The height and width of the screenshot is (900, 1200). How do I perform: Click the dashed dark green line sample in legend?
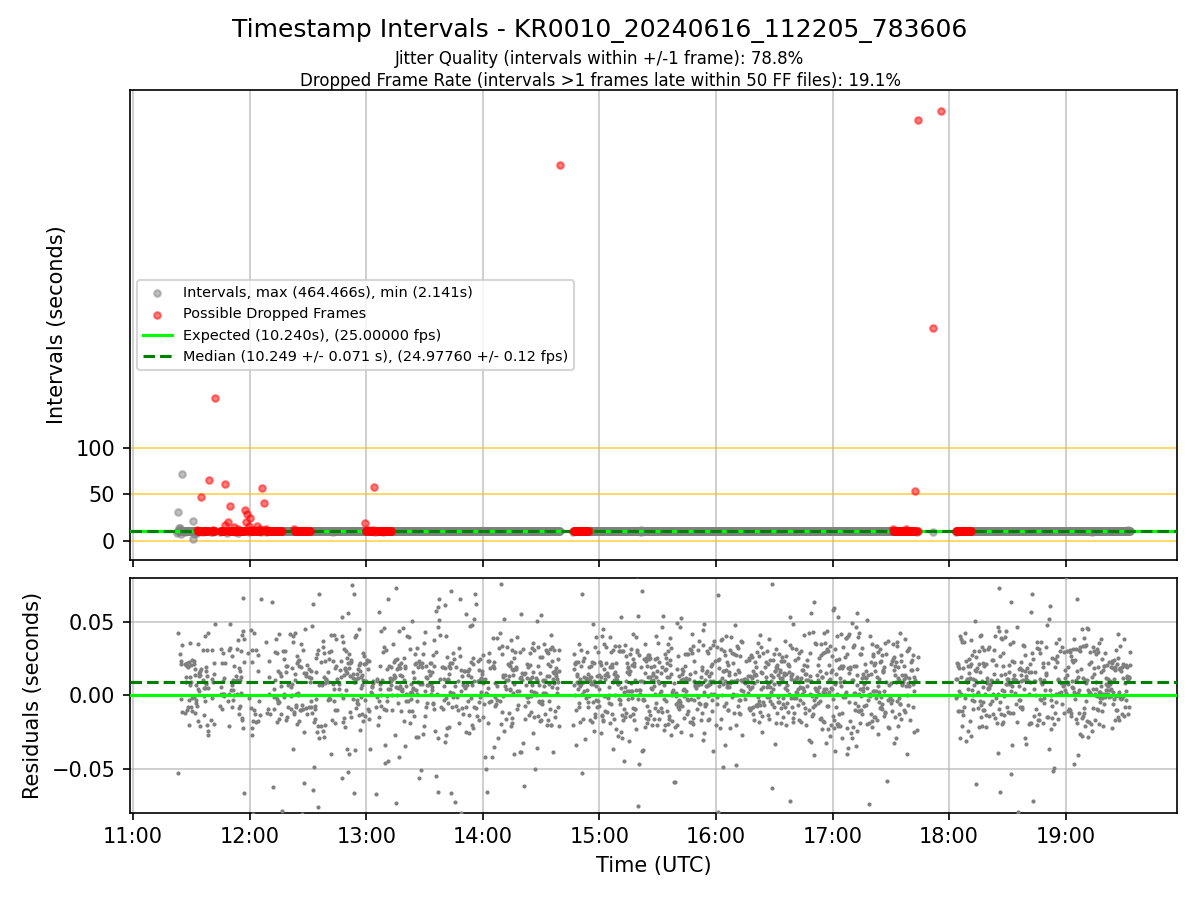point(157,356)
